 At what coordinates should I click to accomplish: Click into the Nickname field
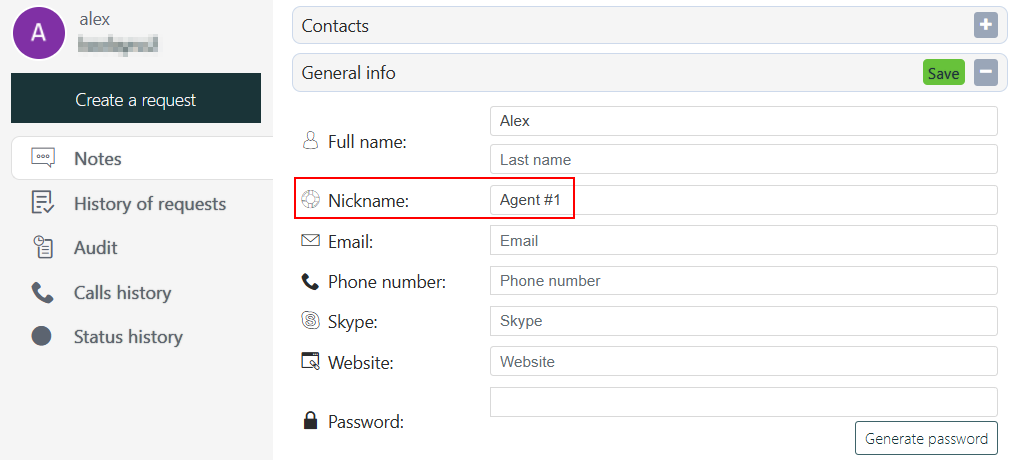[x=743, y=200]
